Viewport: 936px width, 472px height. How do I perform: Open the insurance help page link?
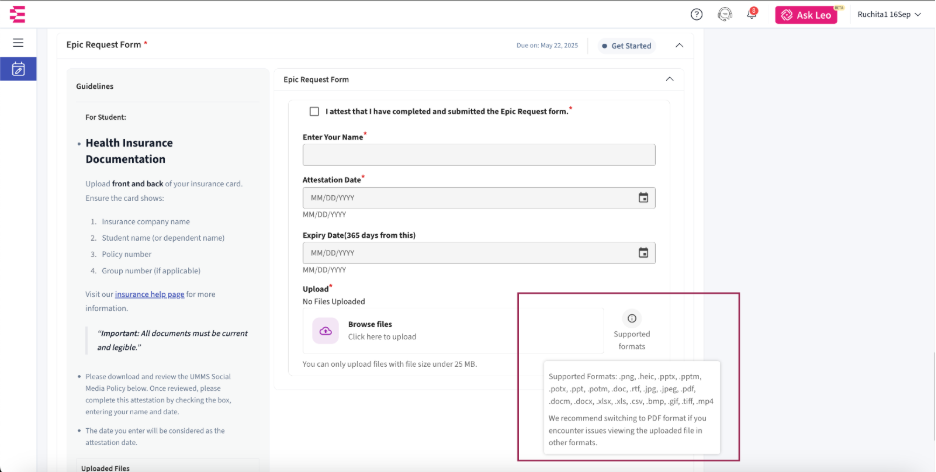pos(149,294)
